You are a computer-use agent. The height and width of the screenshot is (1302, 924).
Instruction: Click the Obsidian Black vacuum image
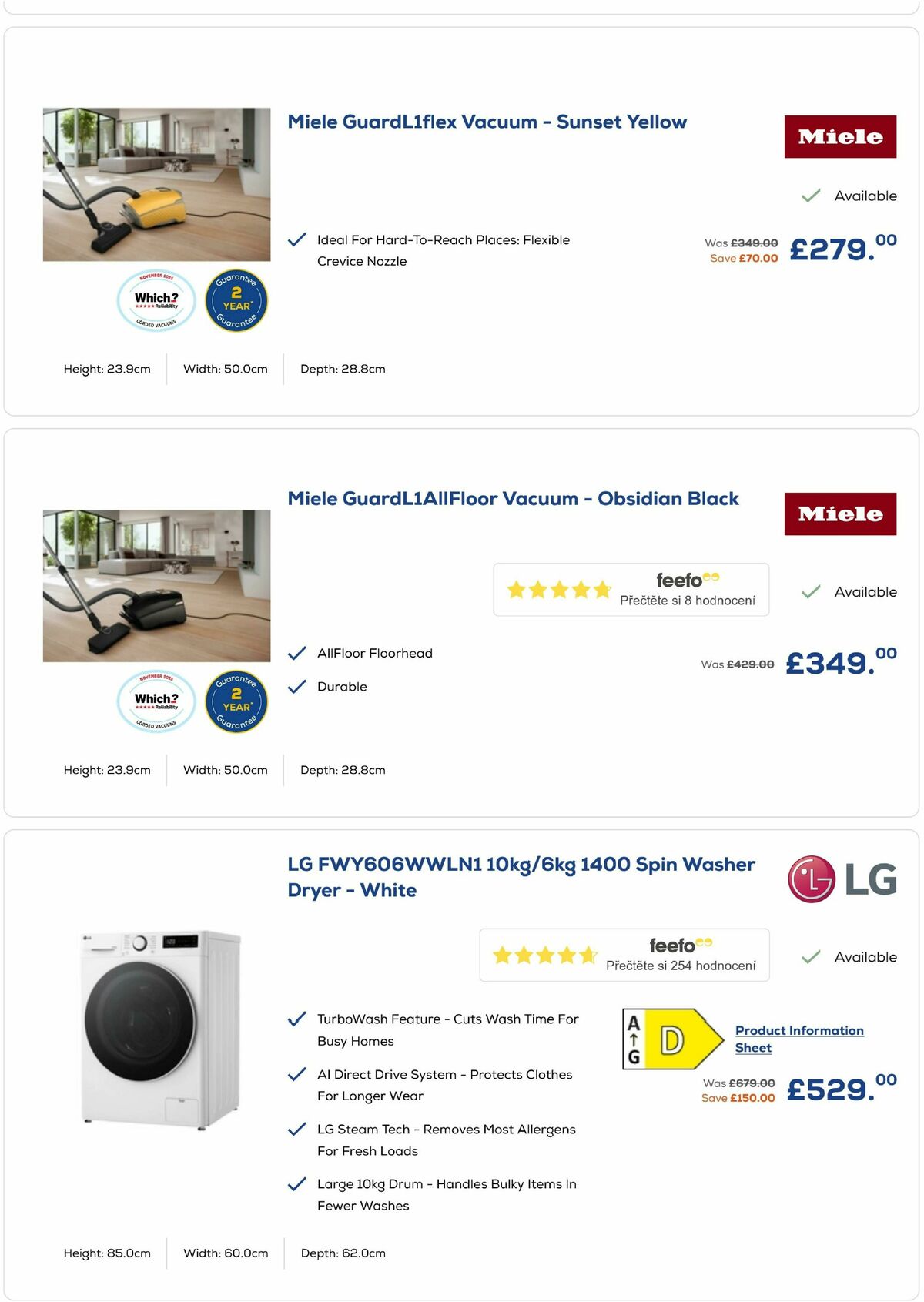coord(156,583)
